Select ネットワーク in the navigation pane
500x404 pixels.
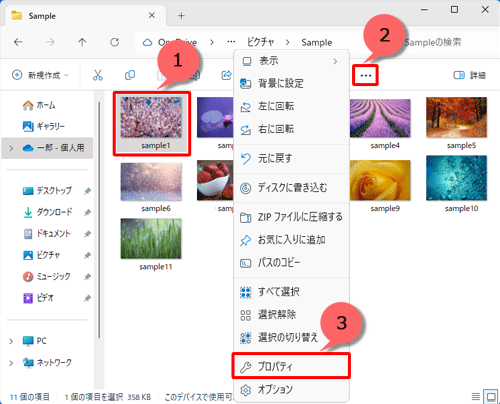[x=47, y=362]
